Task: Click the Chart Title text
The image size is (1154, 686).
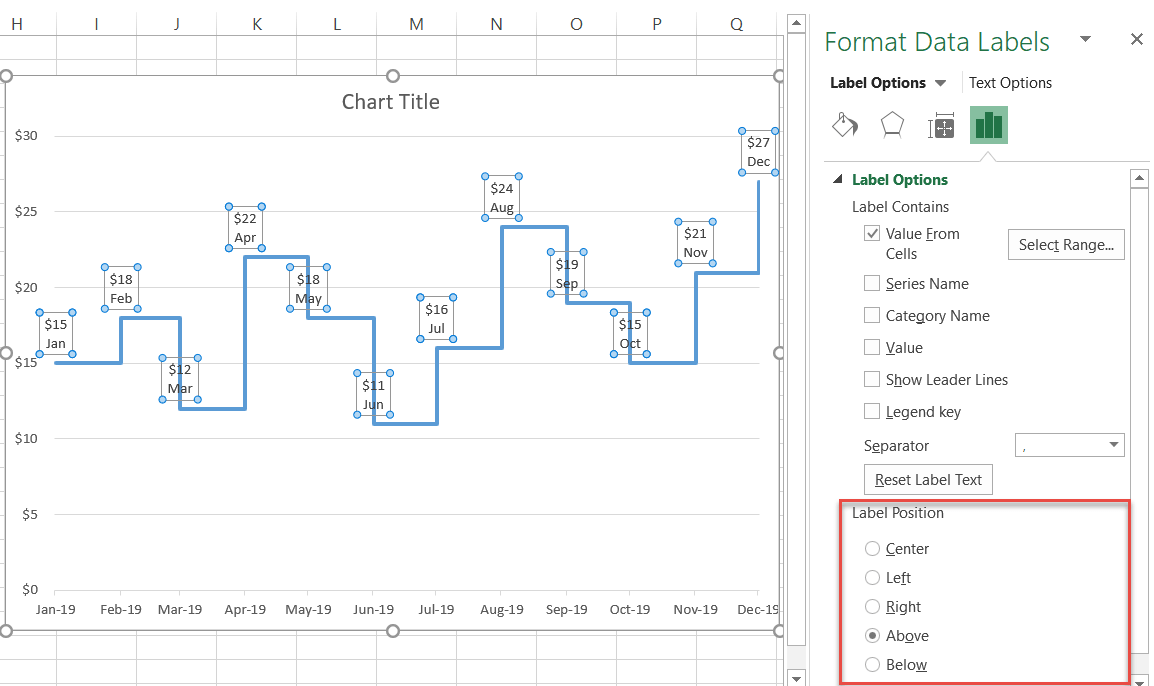Action: coord(391,102)
